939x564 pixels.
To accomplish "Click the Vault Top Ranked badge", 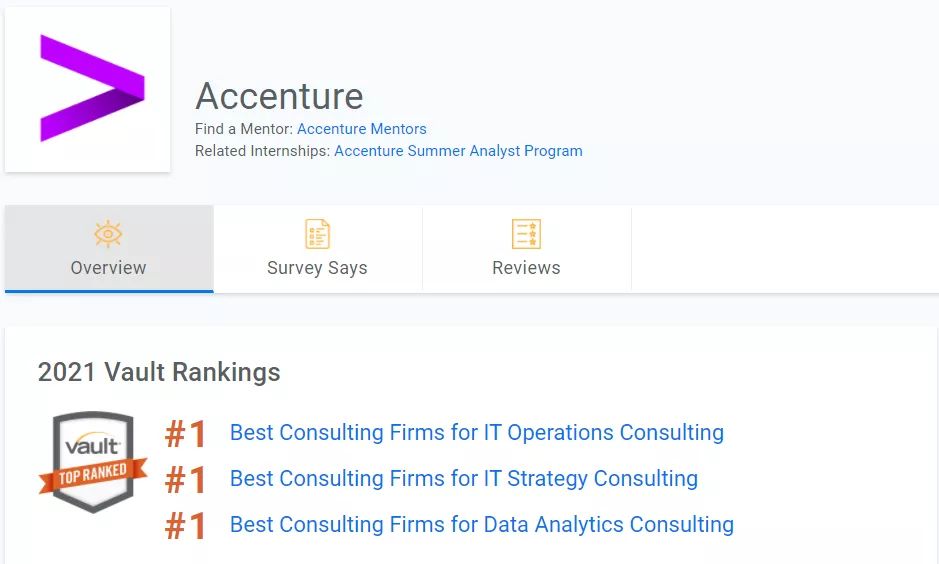I will (93, 462).
